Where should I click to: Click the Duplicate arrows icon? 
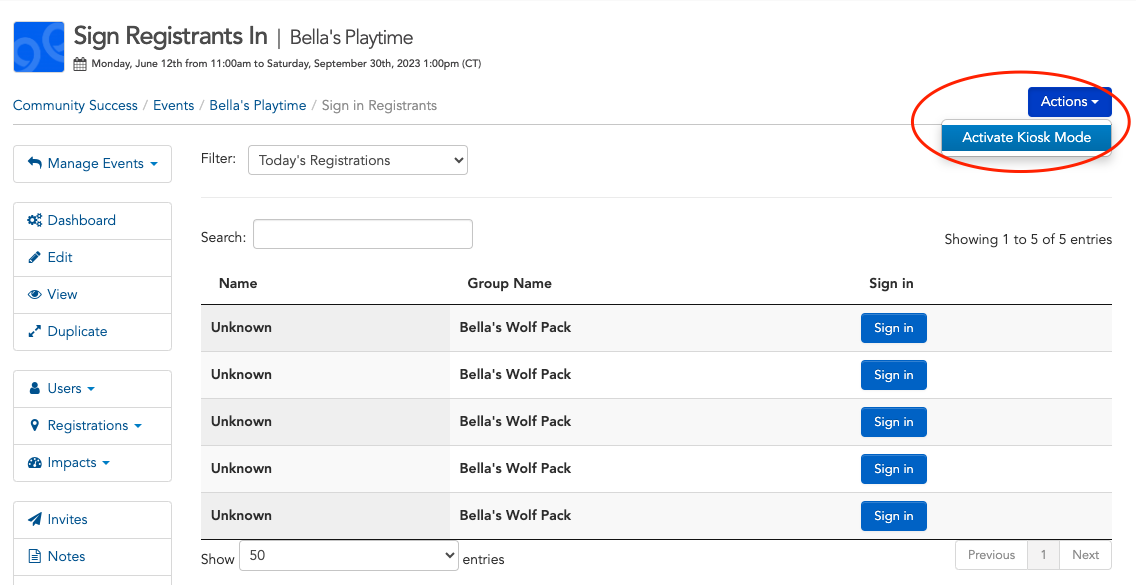point(34,331)
